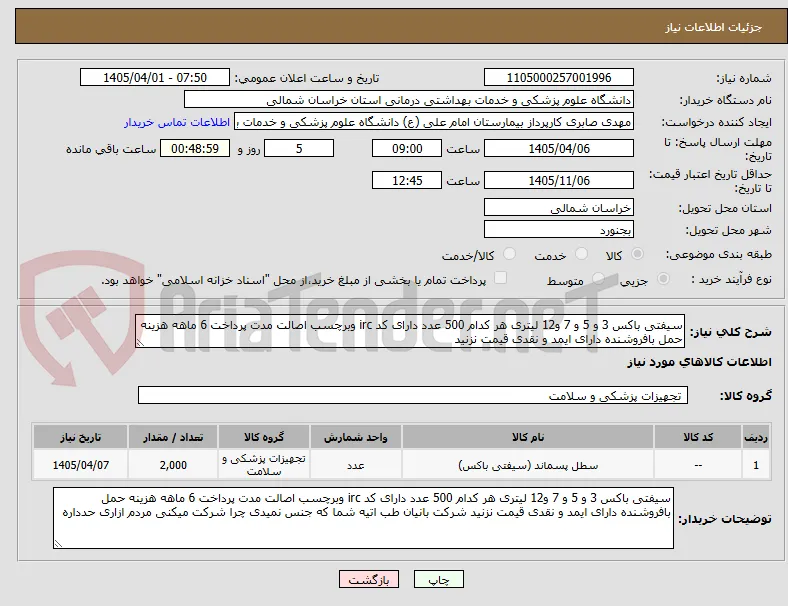788x606 pixels.
Task: Click the گروه کالا field تجهیزات پزشکی و سلامت
Action: click(413, 395)
